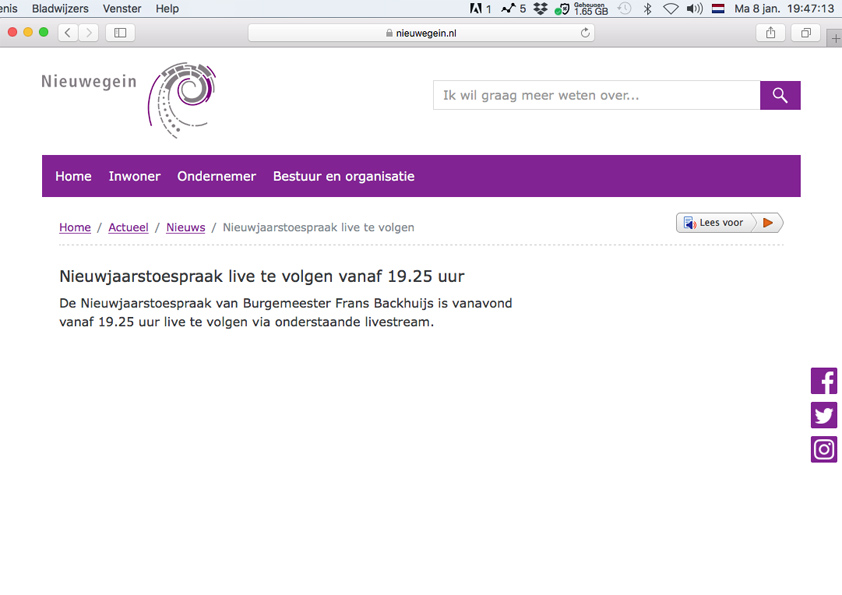Select Inwoner in the purple navigation
This screenshot has width=842, height=595.
click(x=134, y=176)
